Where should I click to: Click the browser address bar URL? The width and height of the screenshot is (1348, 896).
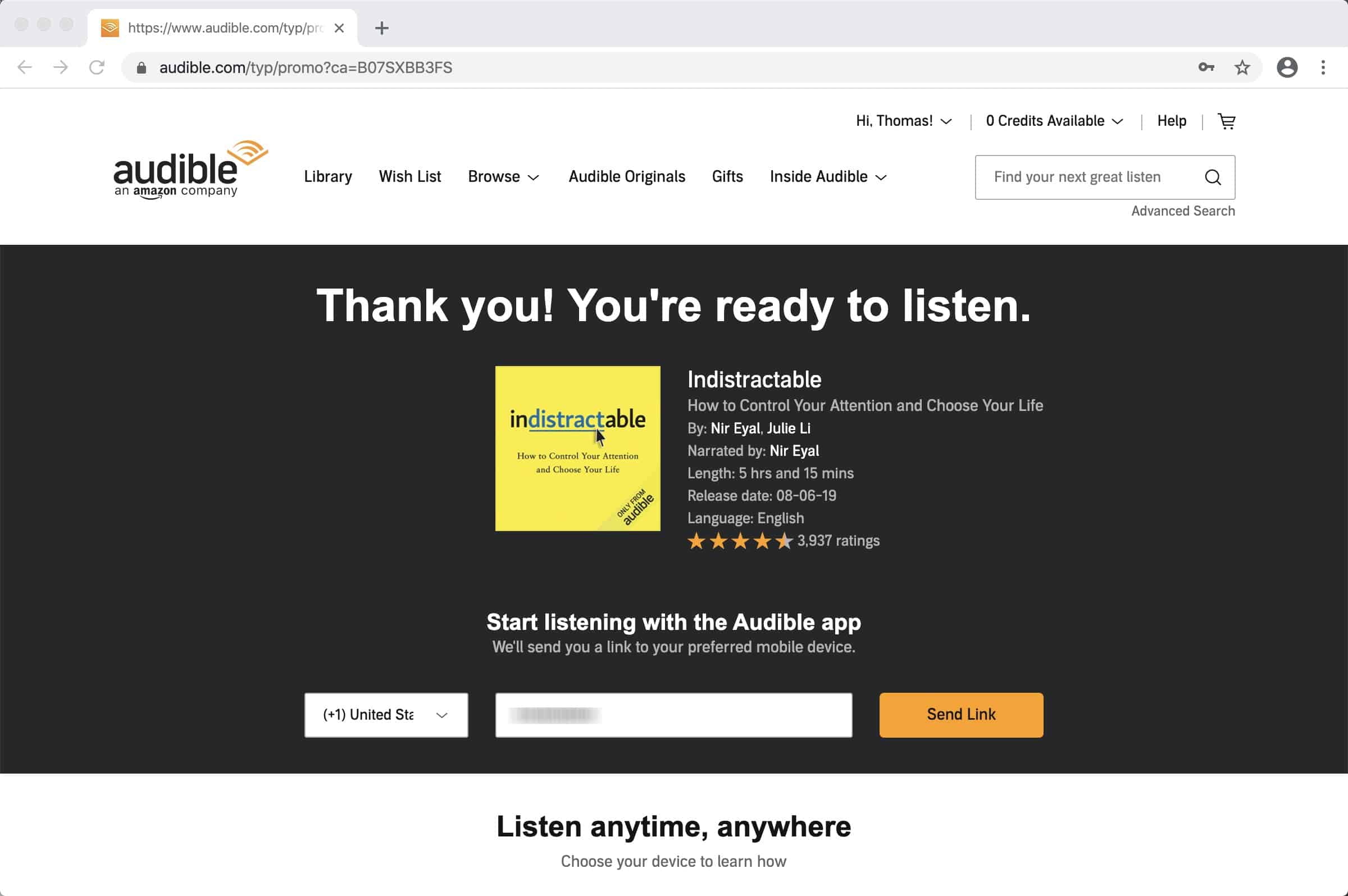tap(306, 67)
